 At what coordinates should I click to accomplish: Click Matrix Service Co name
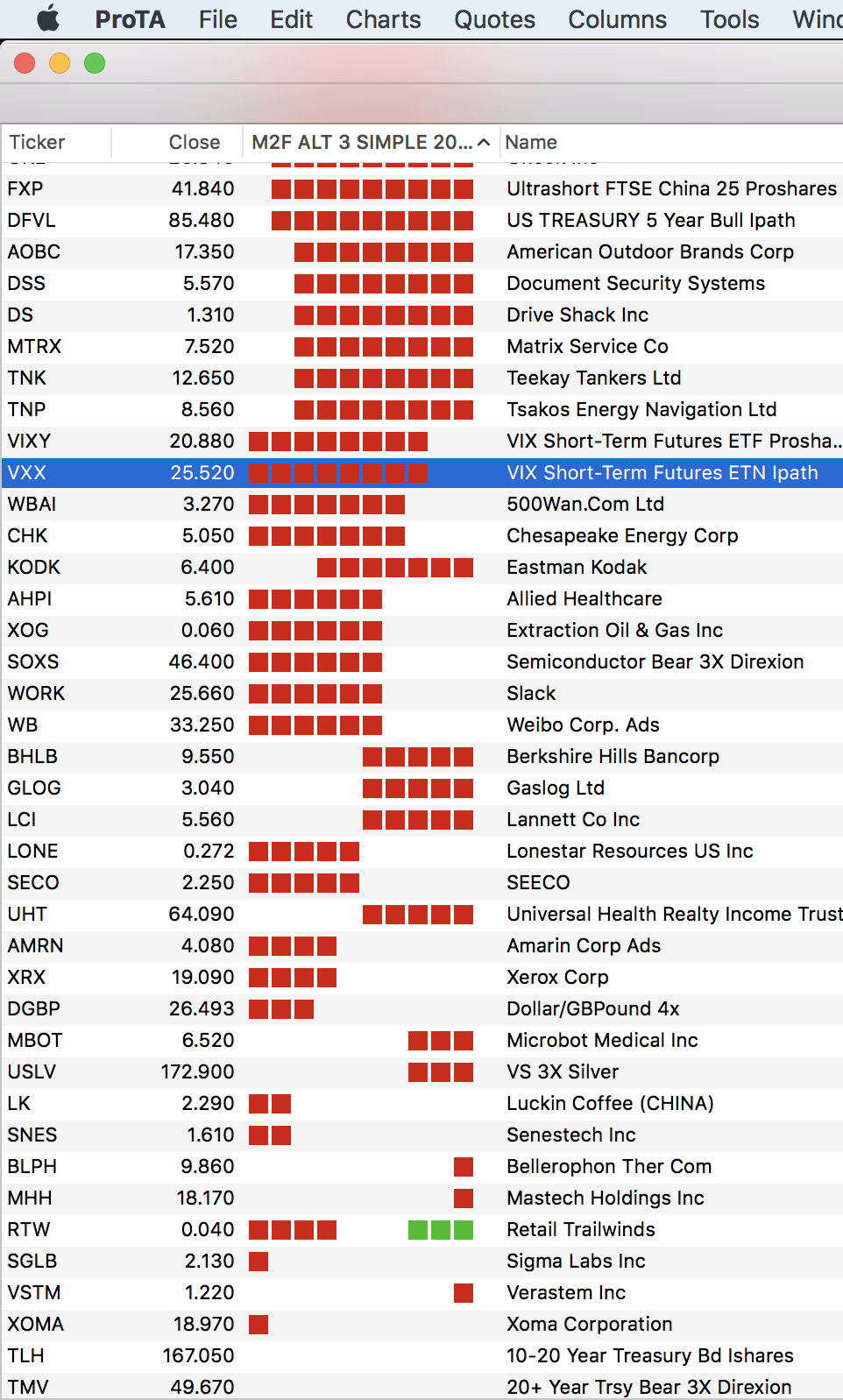point(587,346)
